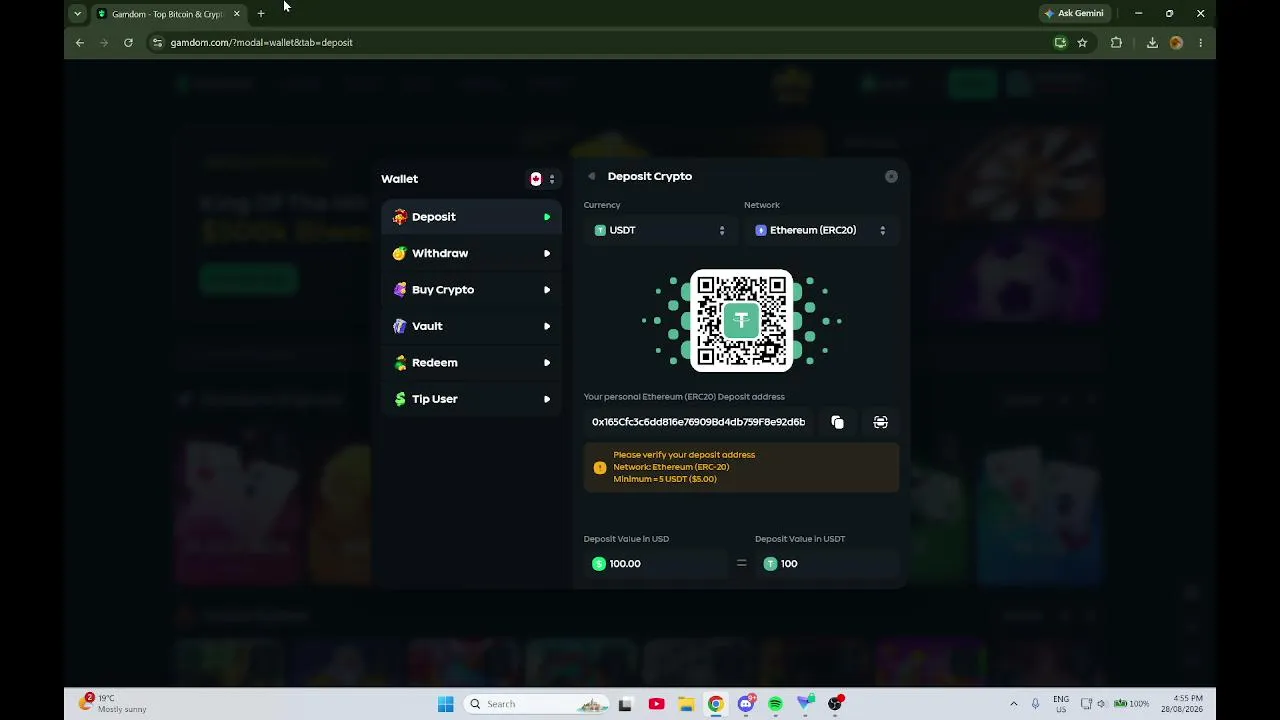Show hidden system tray icons

point(1014,704)
